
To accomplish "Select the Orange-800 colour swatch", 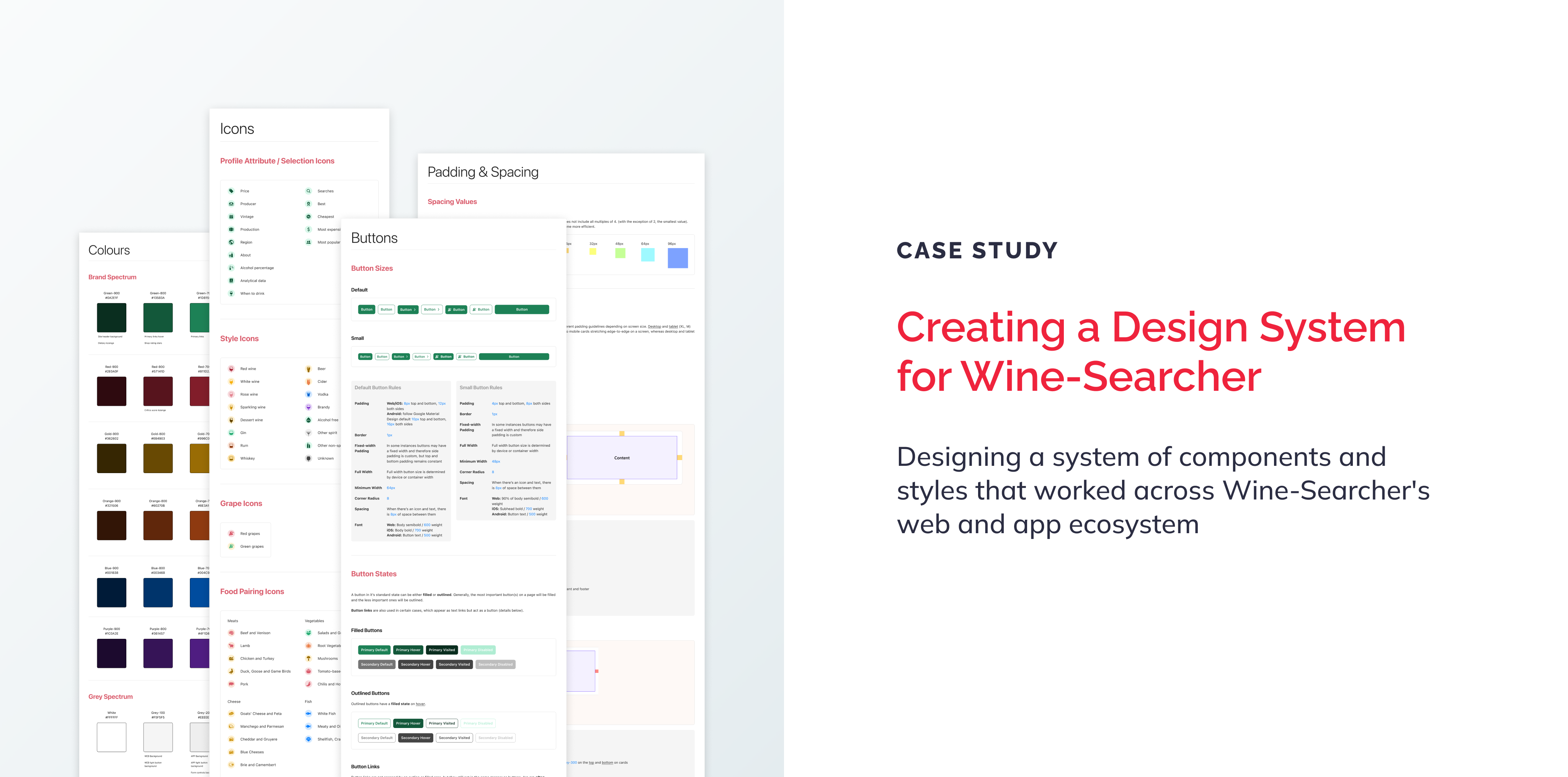I will pyautogui.click(x=158, y=525).
